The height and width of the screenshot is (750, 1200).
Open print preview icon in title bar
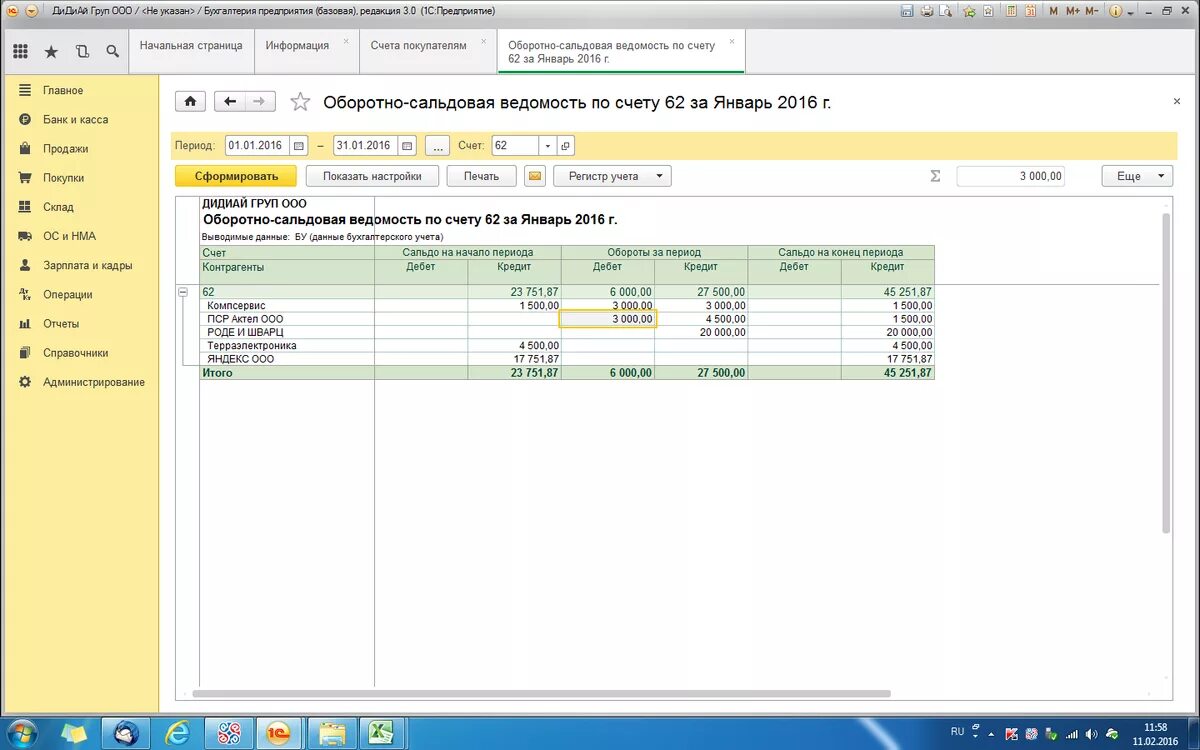(945, 11)
